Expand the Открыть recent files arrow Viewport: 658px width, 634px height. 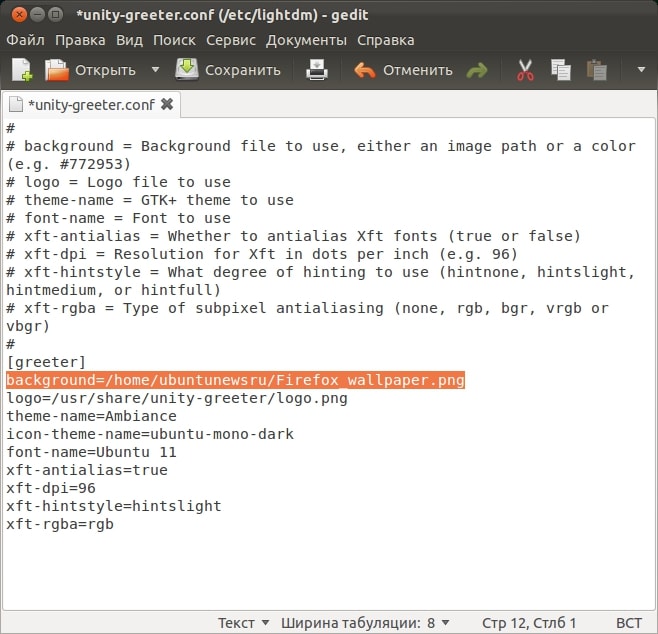tap(155, 70)
